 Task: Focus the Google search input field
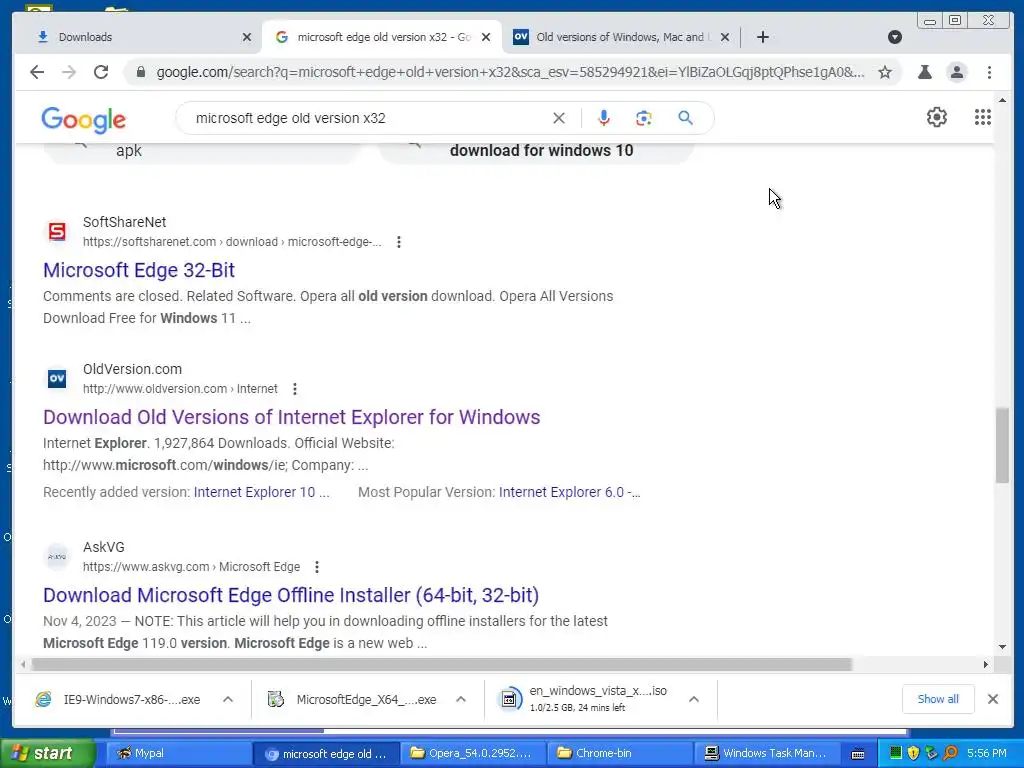366,118
